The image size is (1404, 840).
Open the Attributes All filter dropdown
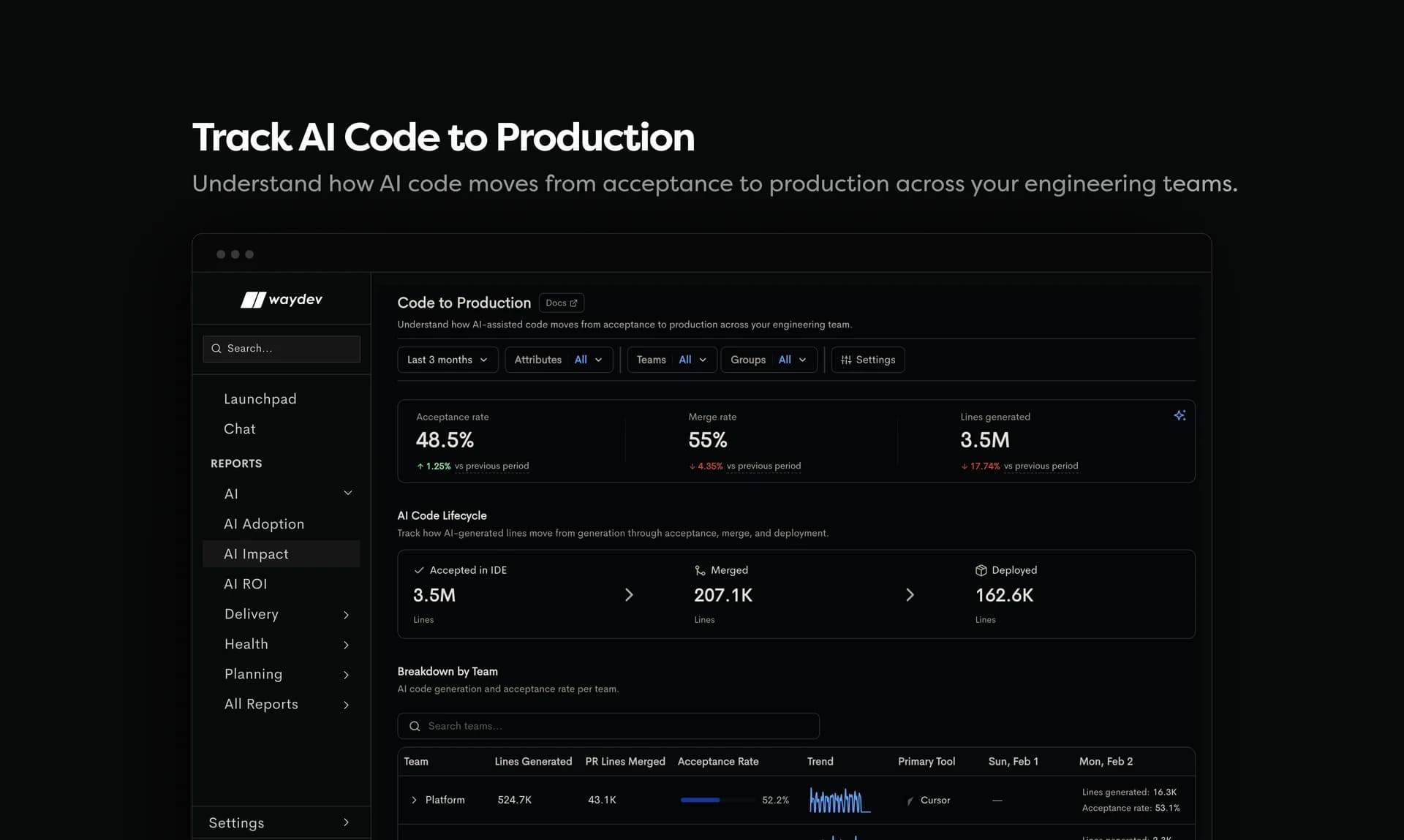tap(559, 360)
